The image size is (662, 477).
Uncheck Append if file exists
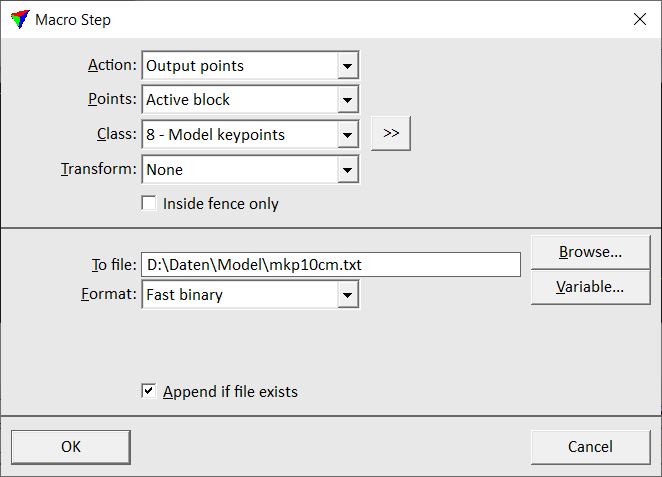(149, 391)
